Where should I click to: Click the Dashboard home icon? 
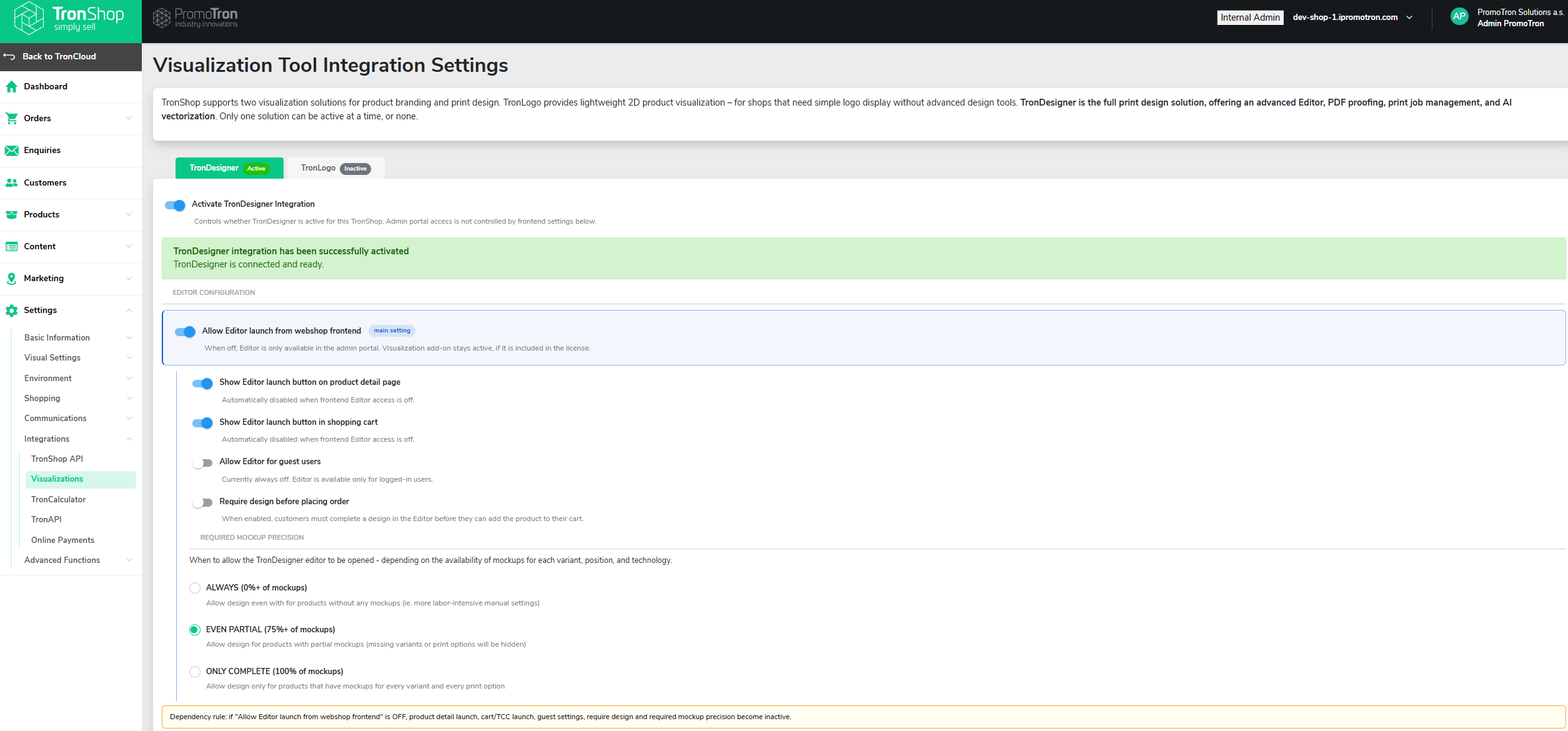[11, 87]
